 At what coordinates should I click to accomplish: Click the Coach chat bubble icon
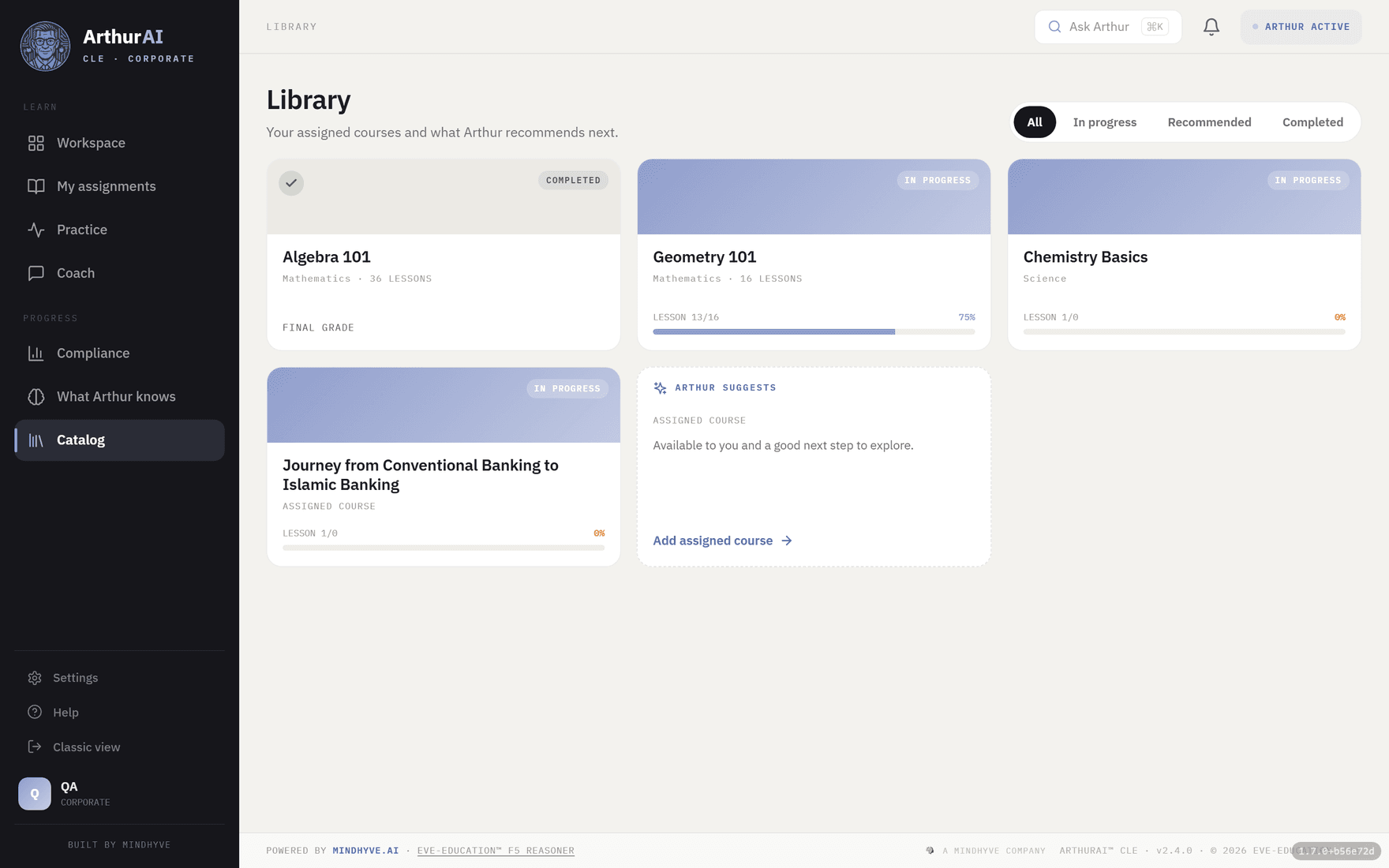point(36,273)
